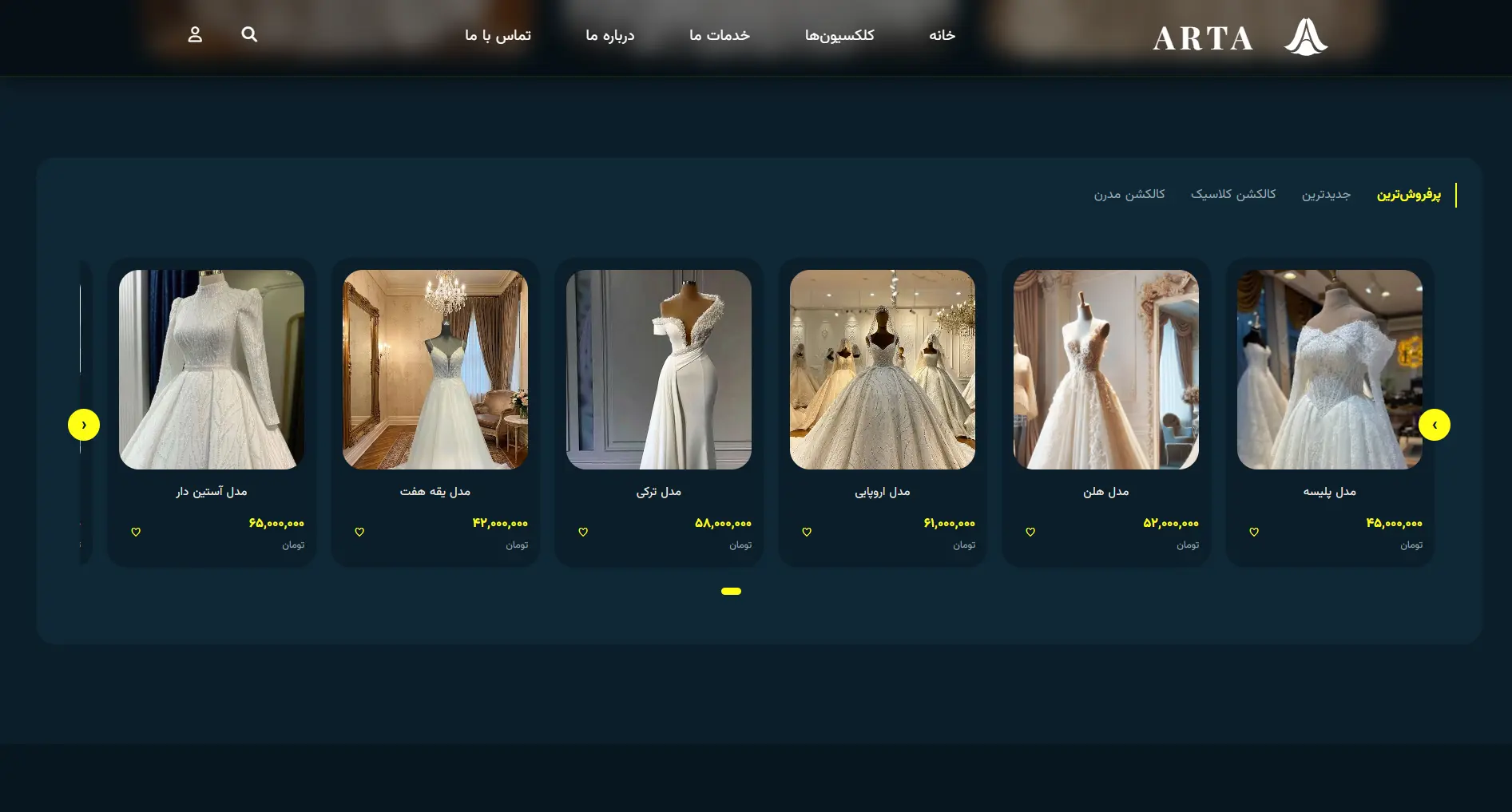1512x812 pixels.
Task: Click the ARTA wordmark text
Action: click(1203, 38)
